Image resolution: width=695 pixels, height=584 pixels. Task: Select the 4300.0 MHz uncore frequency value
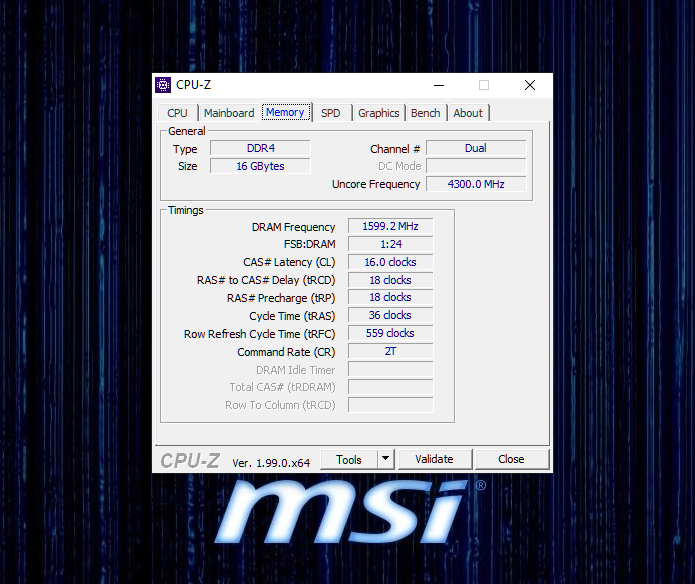click(x=476, y=184)
